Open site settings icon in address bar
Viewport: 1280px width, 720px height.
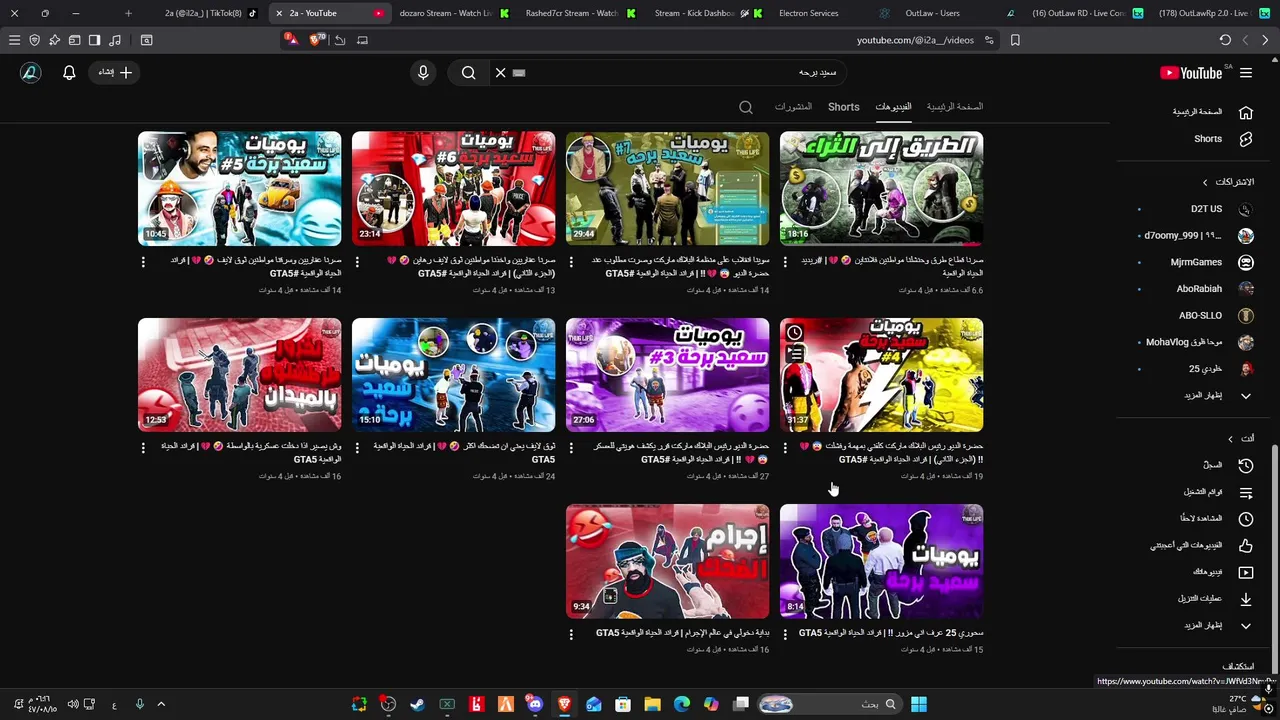989,40
